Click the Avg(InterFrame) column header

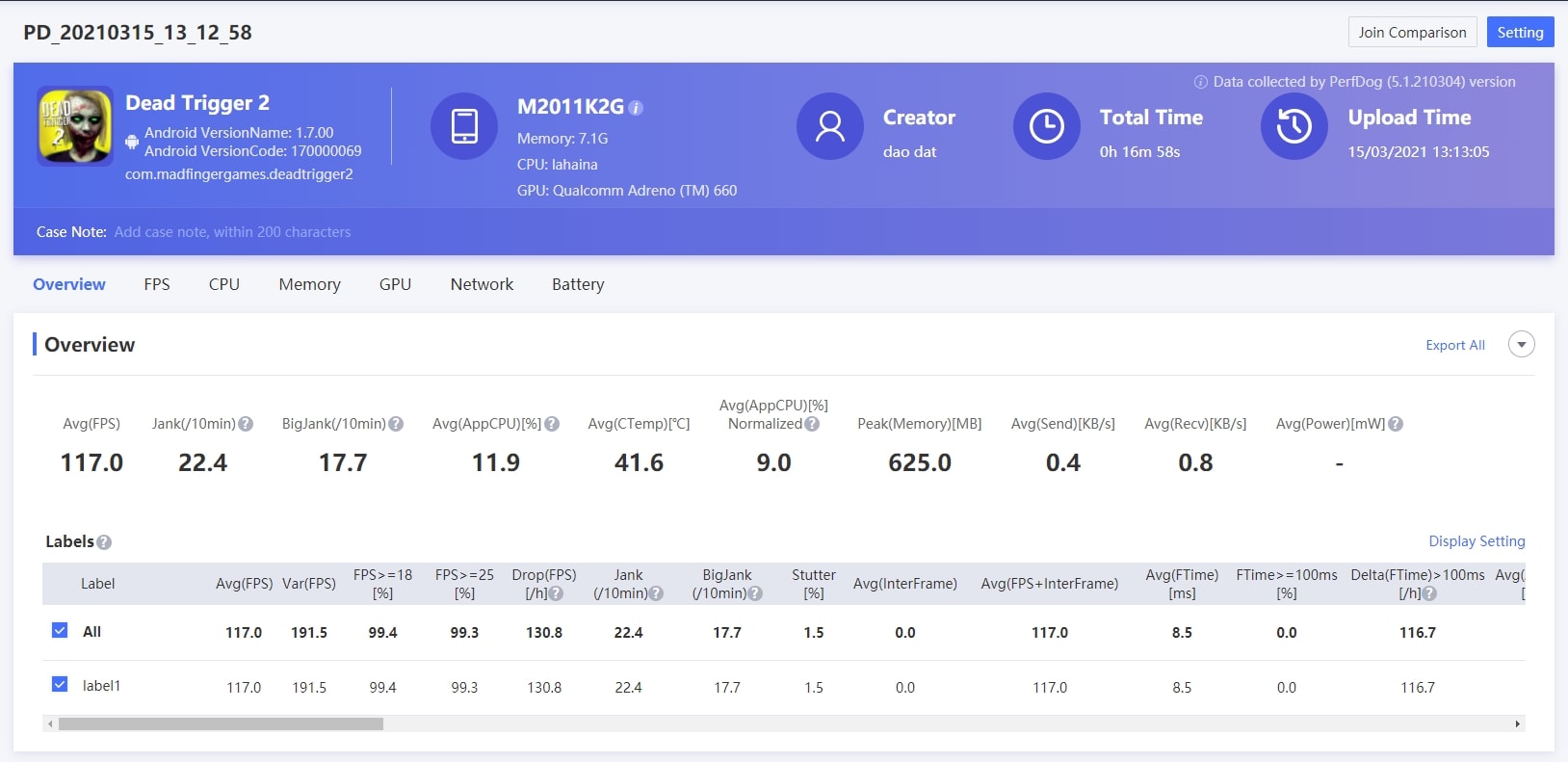click(905, 584)
